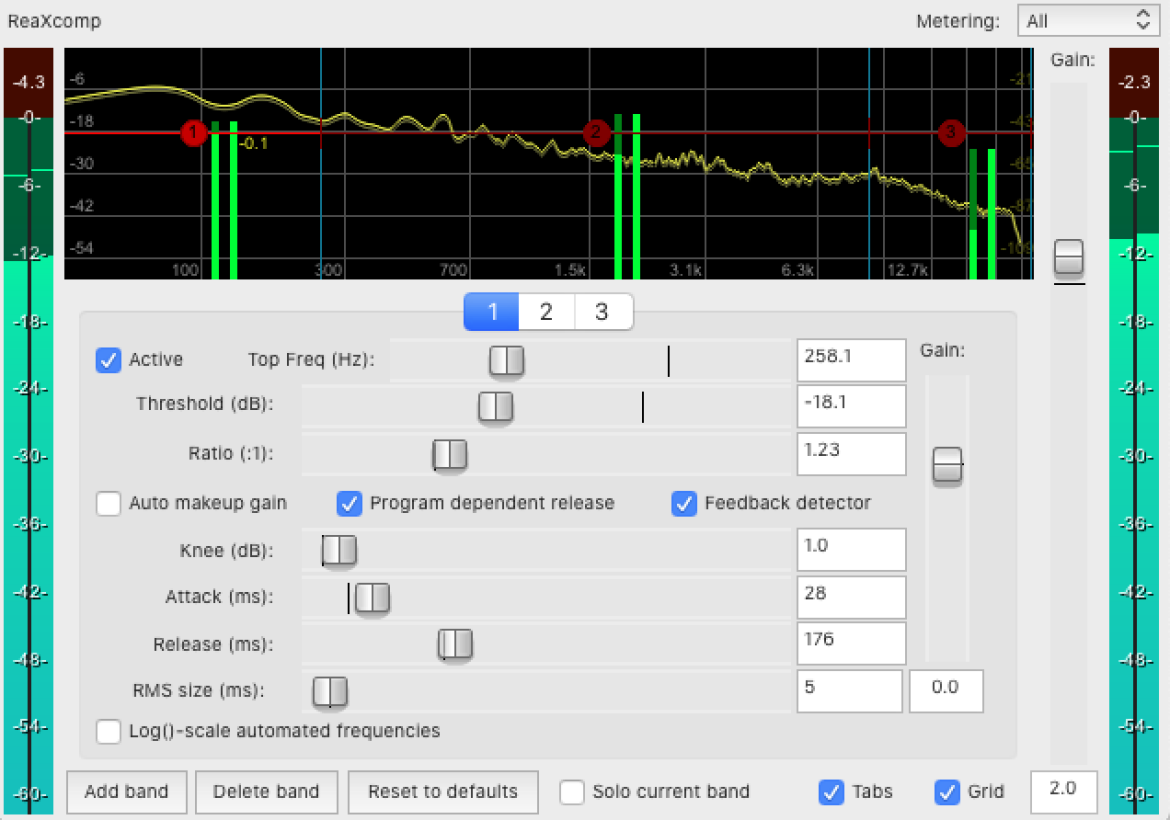Image resolution: width=1170 pixels, height=820 pixels.
Task: Enable Log()-scale automated frequencies
Action: (108, 731)
